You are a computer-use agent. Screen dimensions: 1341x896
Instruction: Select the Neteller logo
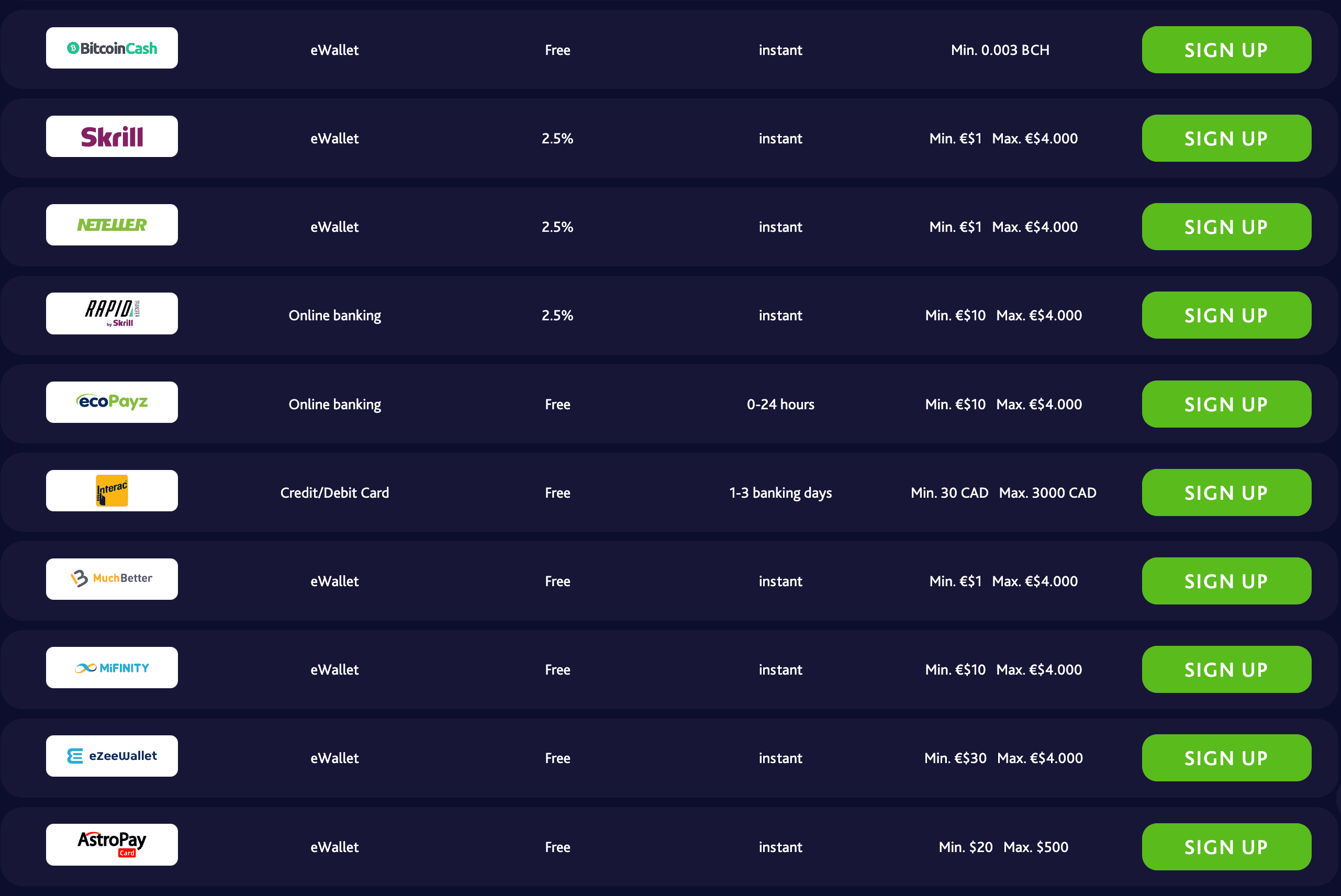(x=112, y=225)
